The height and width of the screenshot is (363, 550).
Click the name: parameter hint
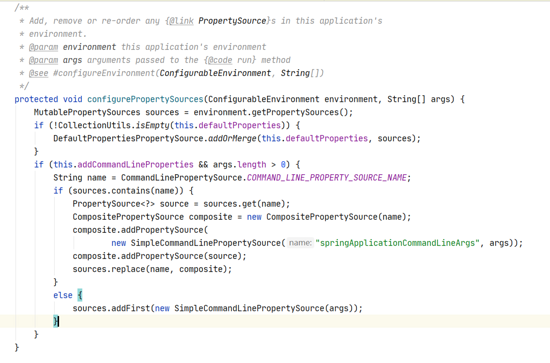pyautogui.click(x=300, y=243)
